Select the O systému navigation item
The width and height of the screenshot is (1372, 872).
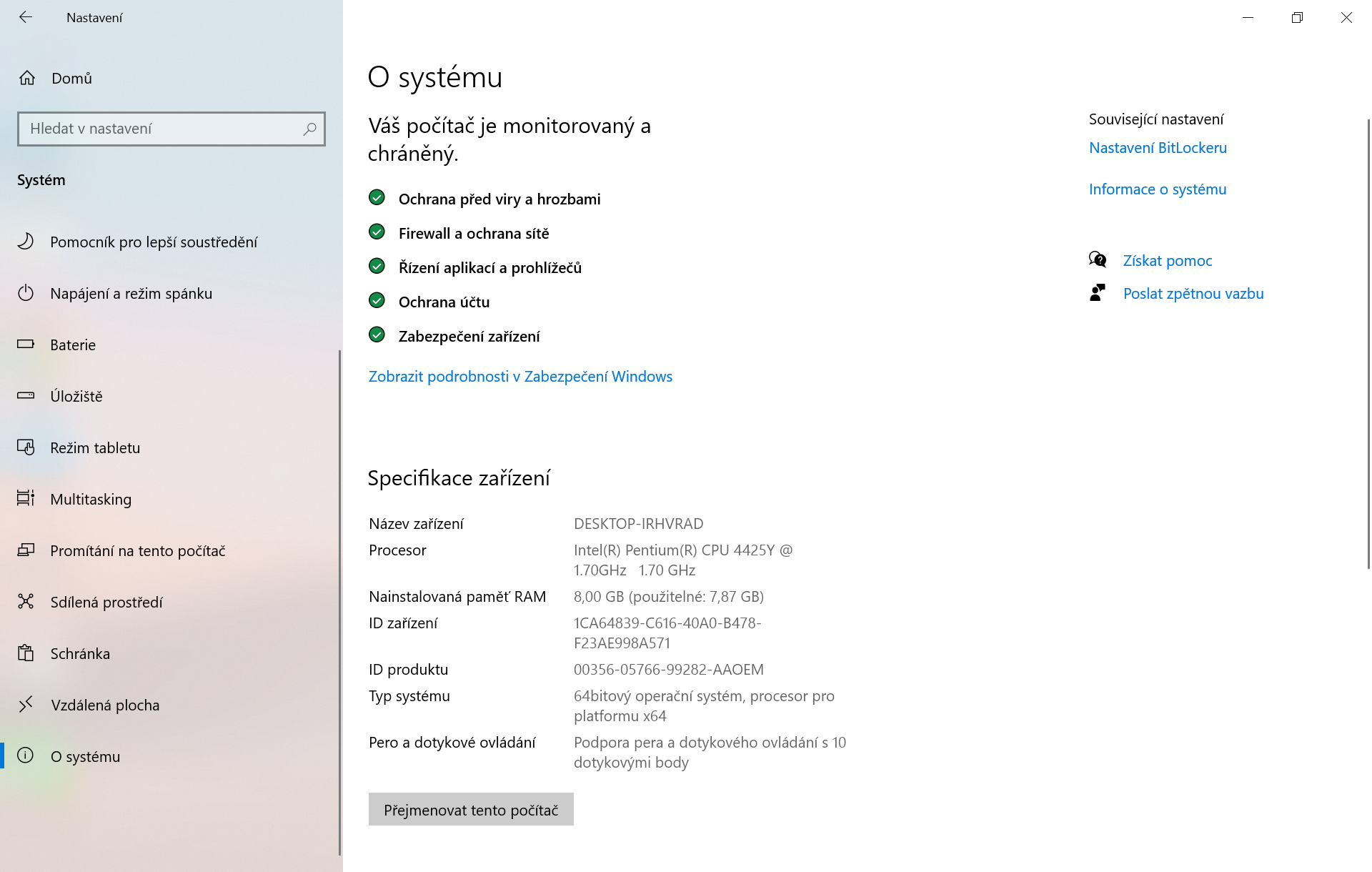click(x=84, y=756)
